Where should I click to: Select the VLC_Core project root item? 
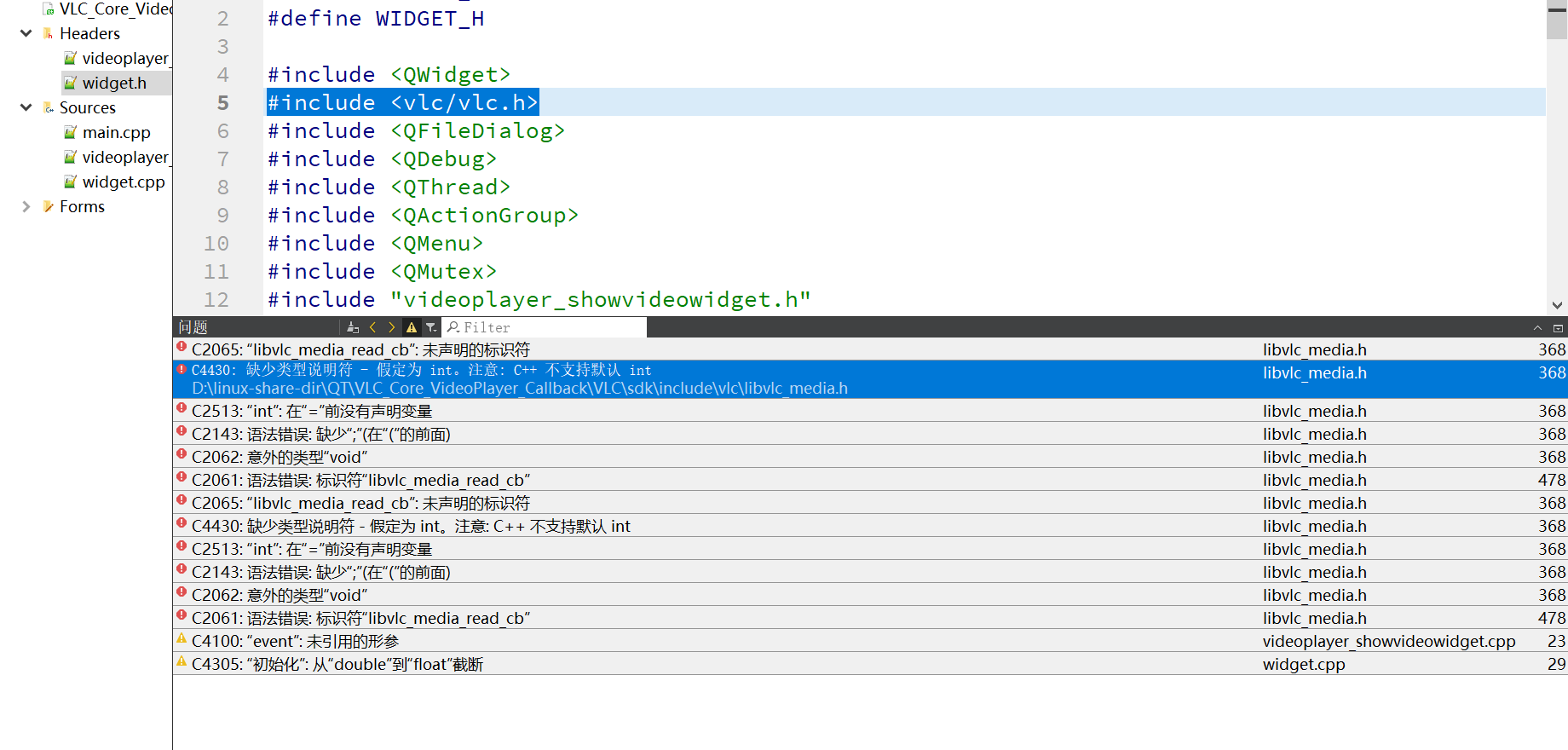pyautogui.click(x=115, y=9)
